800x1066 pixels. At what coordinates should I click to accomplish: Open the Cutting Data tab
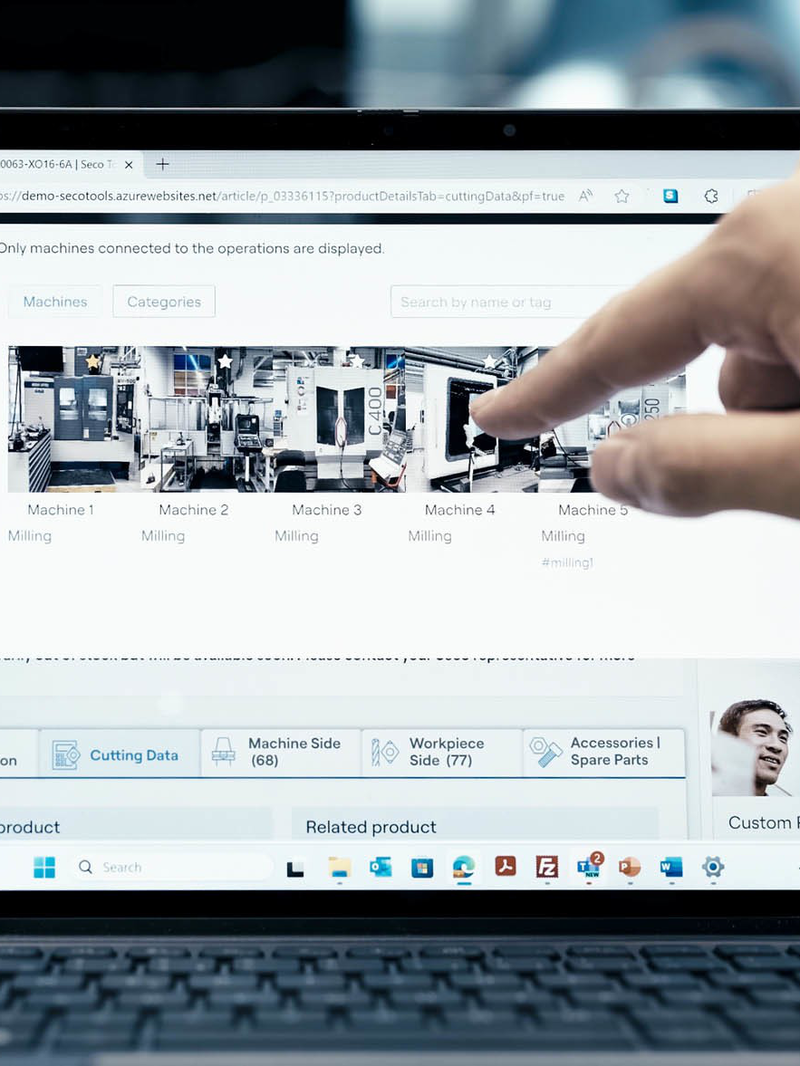tap(119, 755)
